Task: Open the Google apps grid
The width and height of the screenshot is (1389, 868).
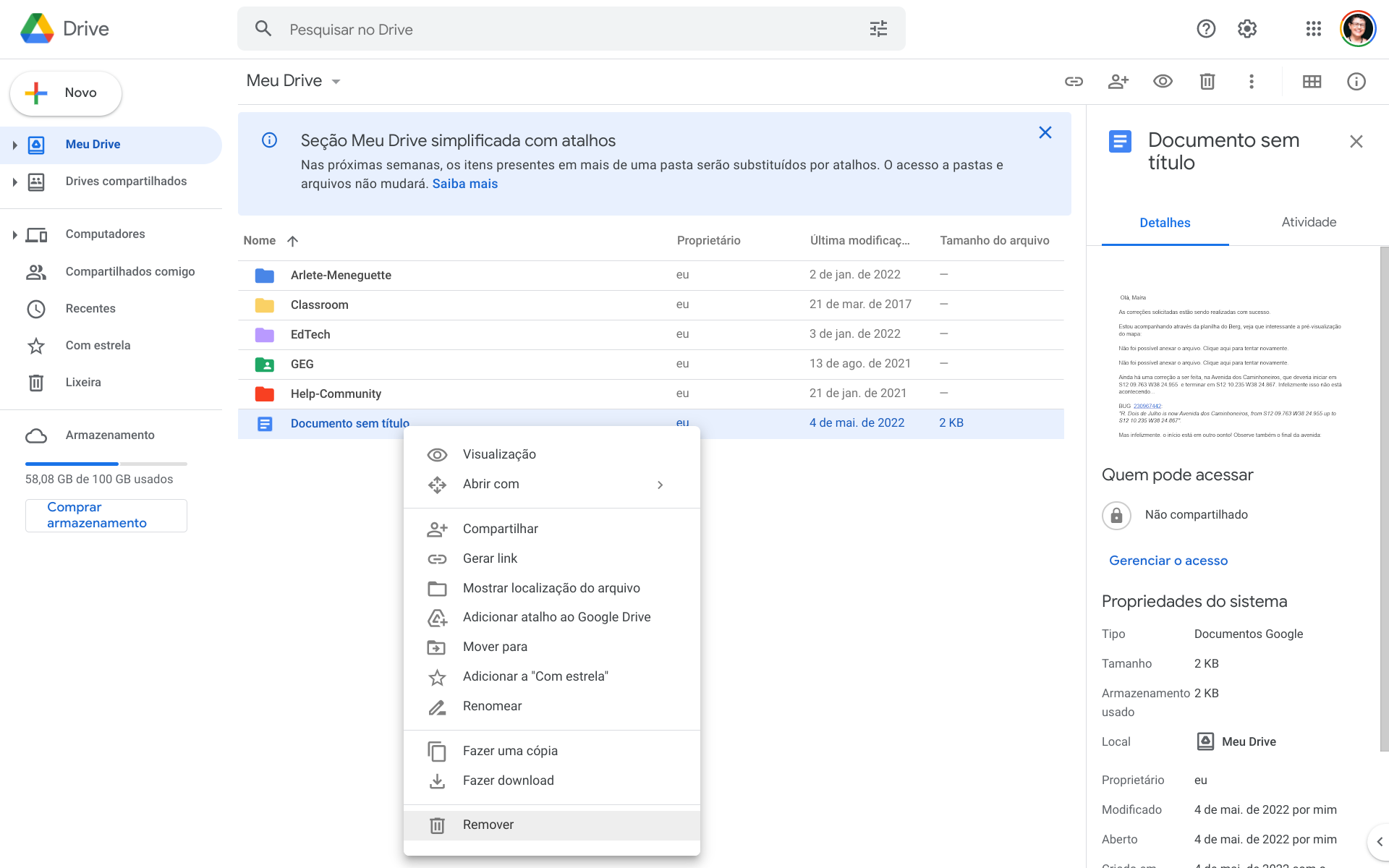Action: pos(1314,29)
